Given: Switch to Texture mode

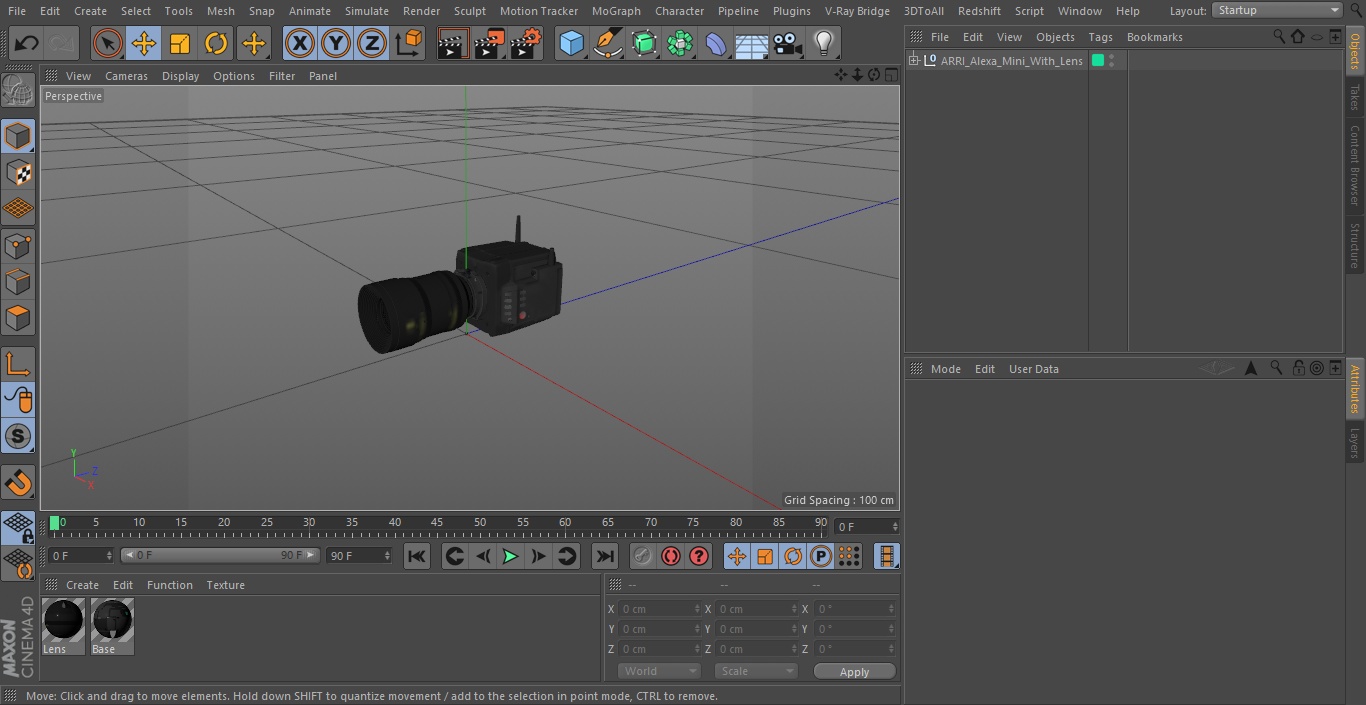Looking at the screenshot, I should [x=18, y=172].
